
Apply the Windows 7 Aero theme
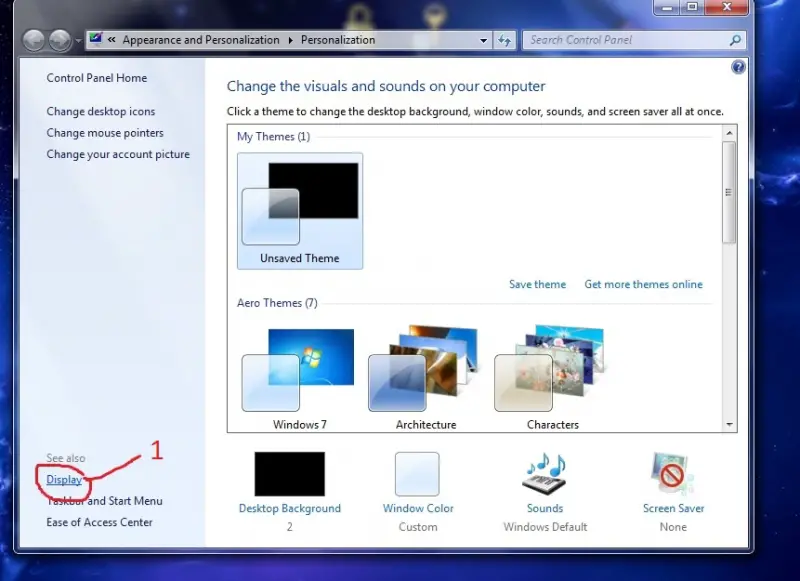tap(299, 379)
